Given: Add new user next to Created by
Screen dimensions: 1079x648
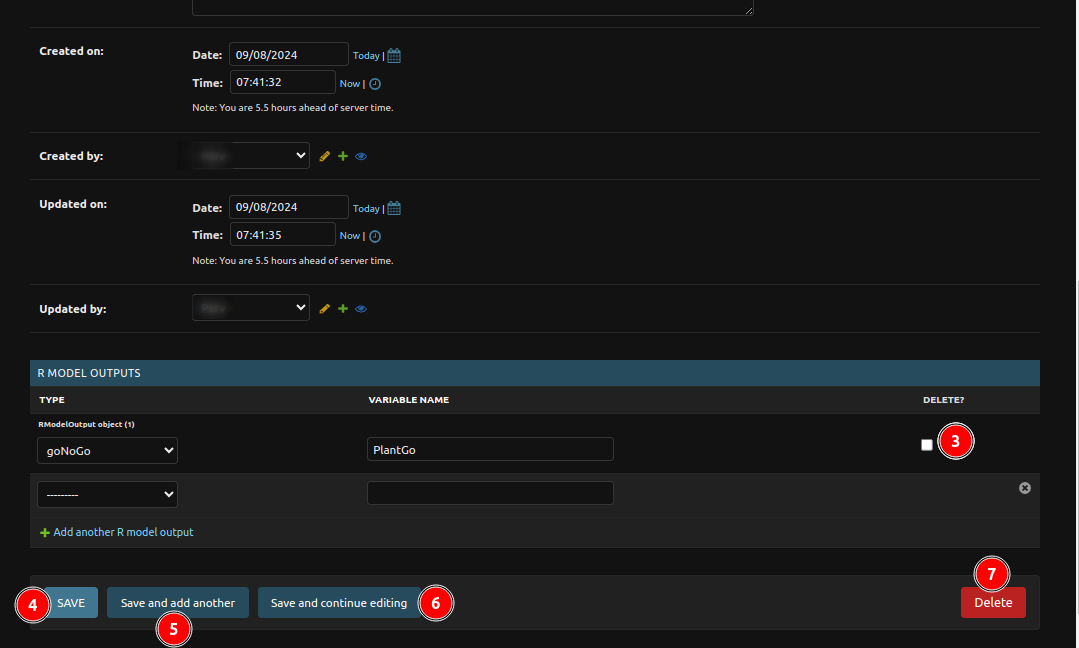Looking at the screenshot, I should click(343, 156).
